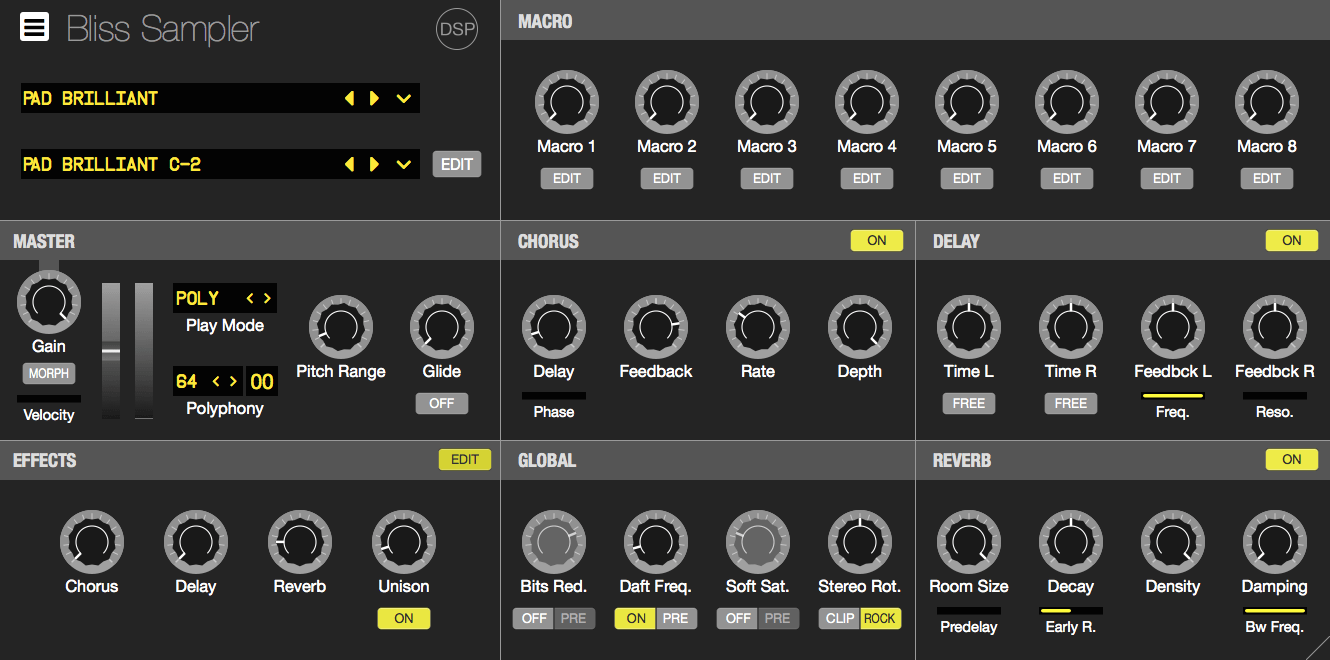Go to previous bank from PAD BRILLIANT
The height and width of the screenshot is (660, 1330).
(349, 98)
